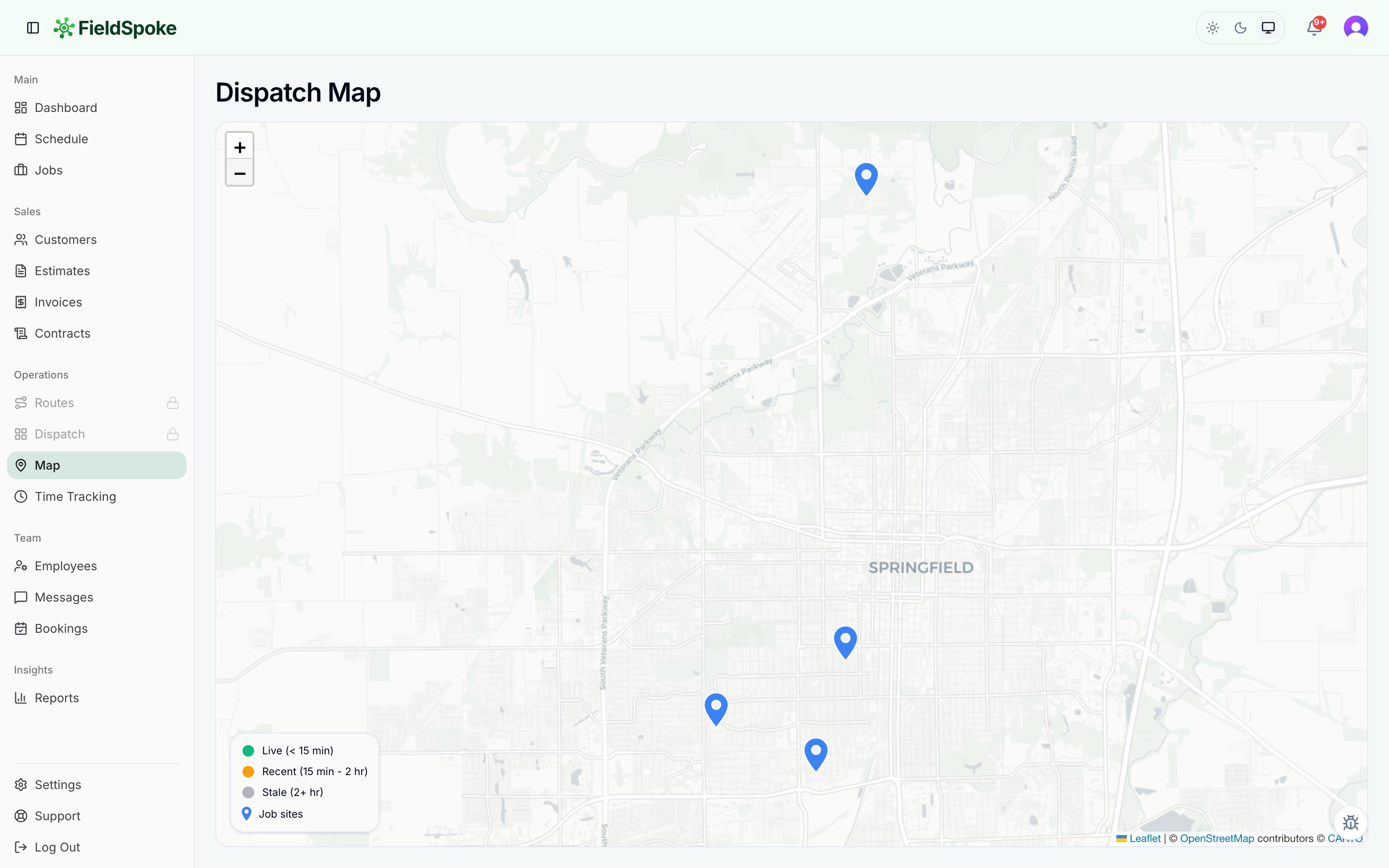This screenshot has height=868, width=1389.
Task: Click Job sites legend pin icon
Action: [247, 813]
